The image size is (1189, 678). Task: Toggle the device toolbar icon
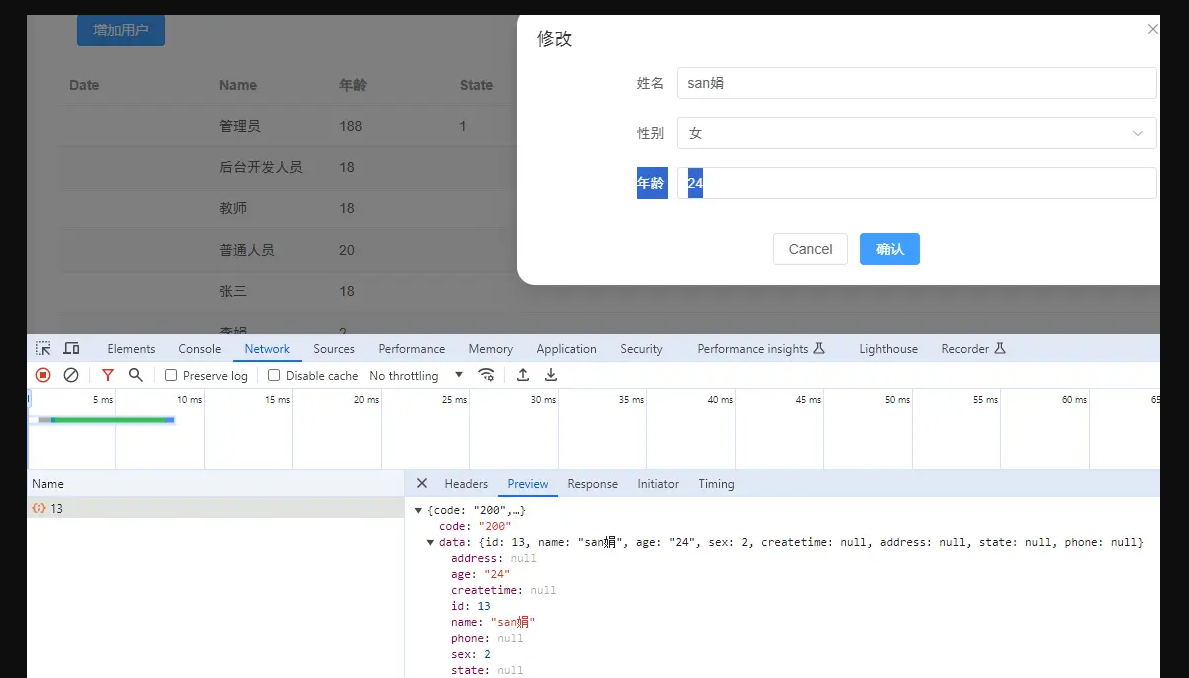(71, 348)
